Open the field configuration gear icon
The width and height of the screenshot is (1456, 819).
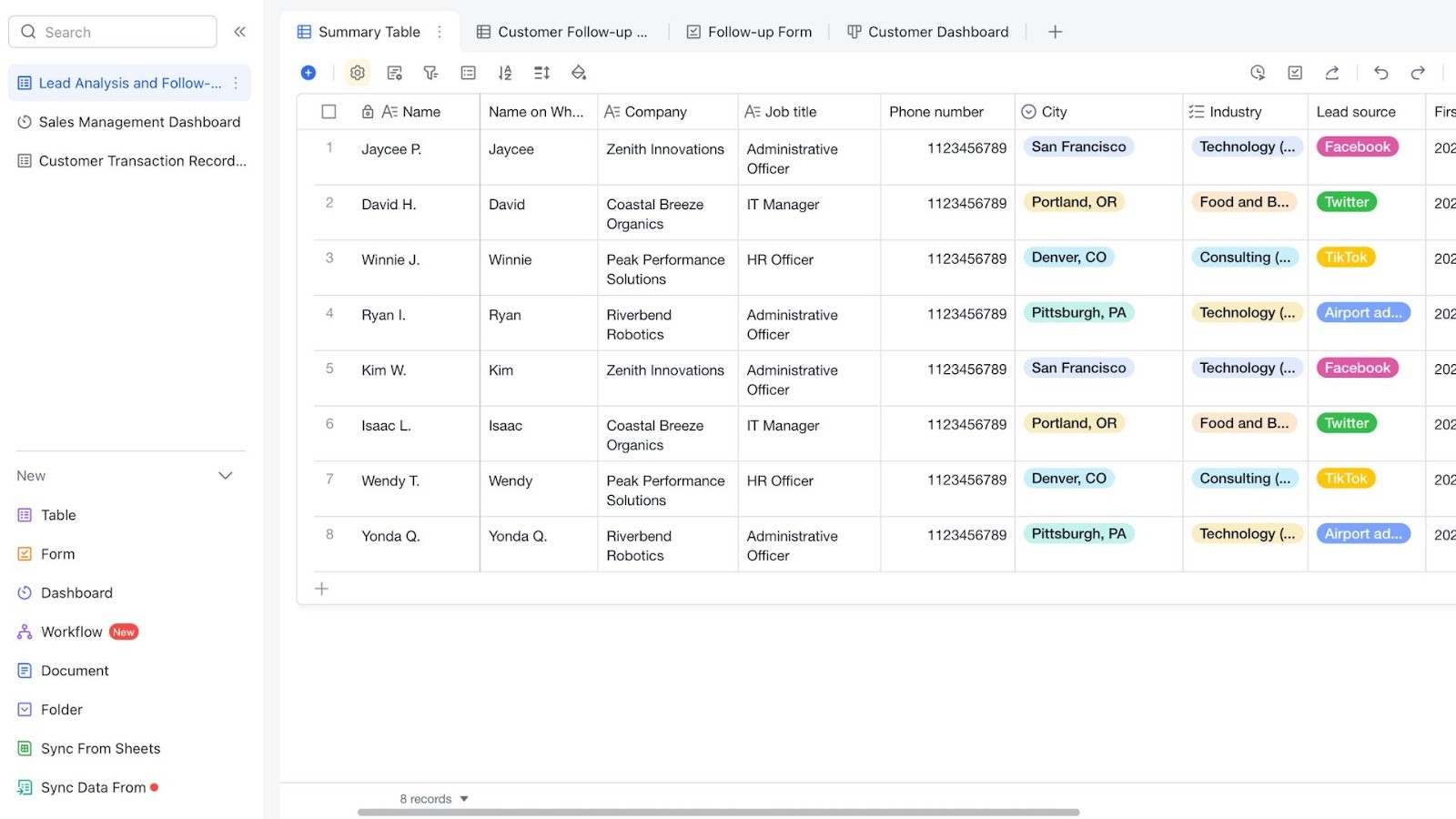(357, 73)
